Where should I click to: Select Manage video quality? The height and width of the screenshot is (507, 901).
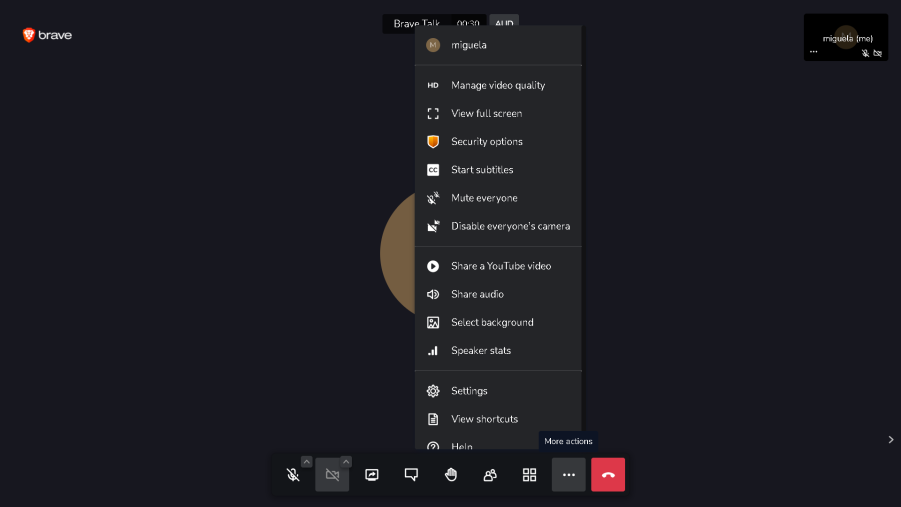pos(498,85)
